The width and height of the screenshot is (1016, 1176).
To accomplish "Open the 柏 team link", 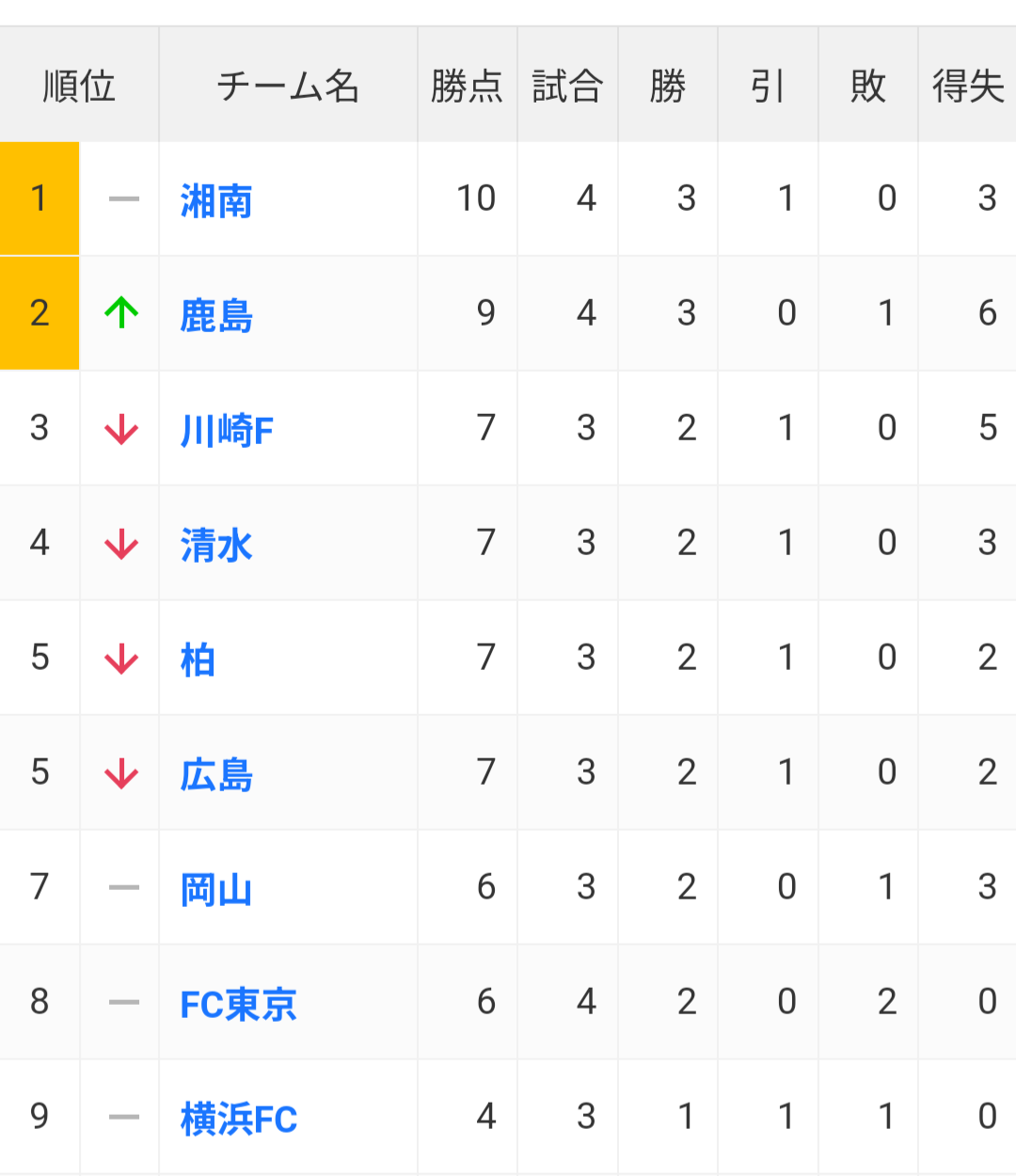I will click(198, 660).
